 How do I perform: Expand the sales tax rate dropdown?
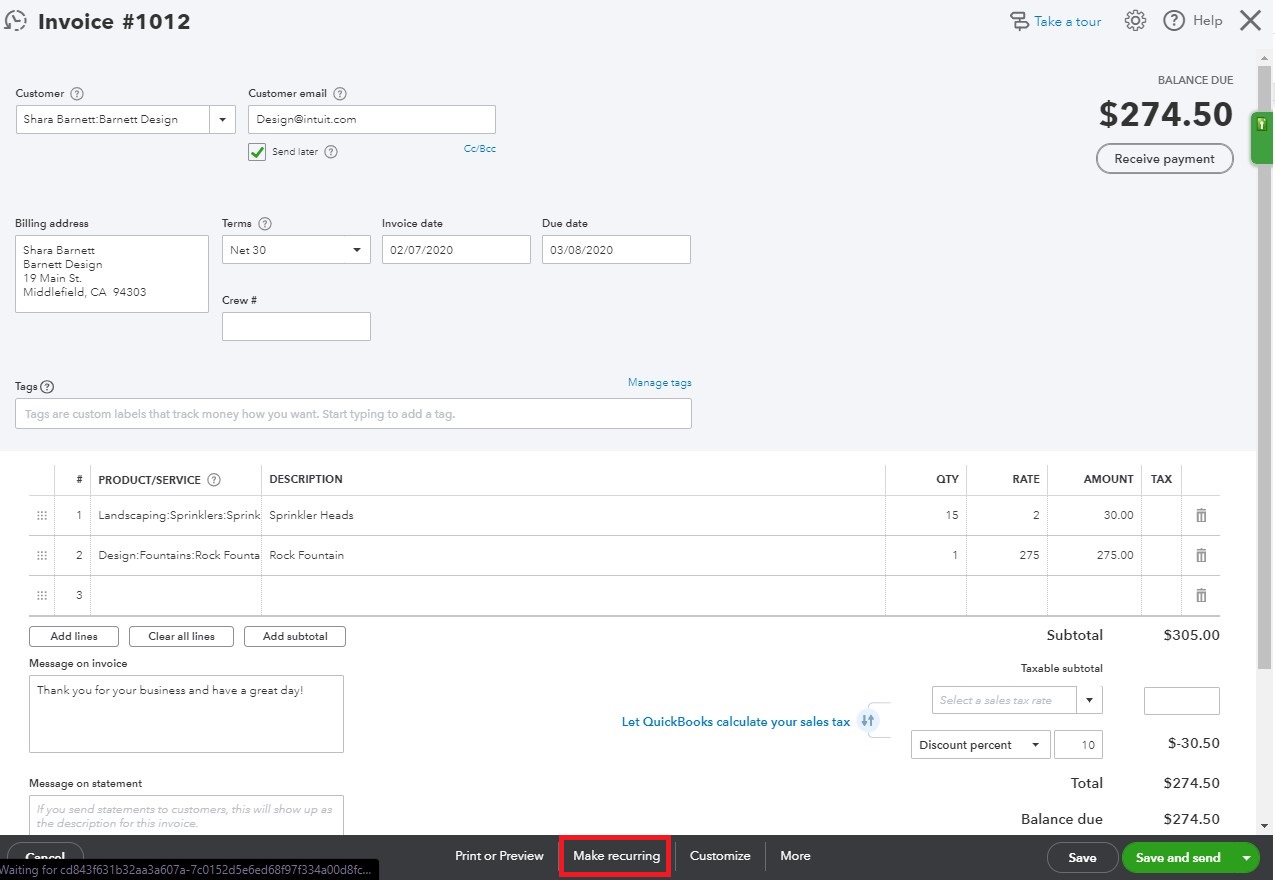(1088, 700)
